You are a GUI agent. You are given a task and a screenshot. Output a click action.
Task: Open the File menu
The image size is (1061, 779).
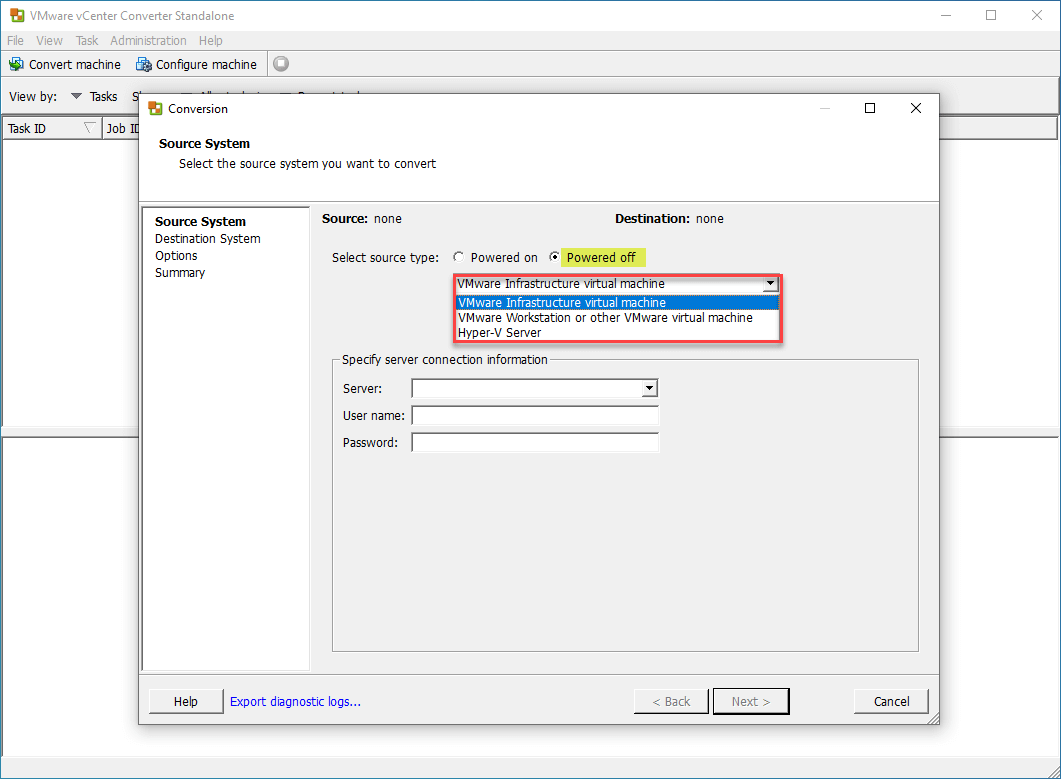15,40
